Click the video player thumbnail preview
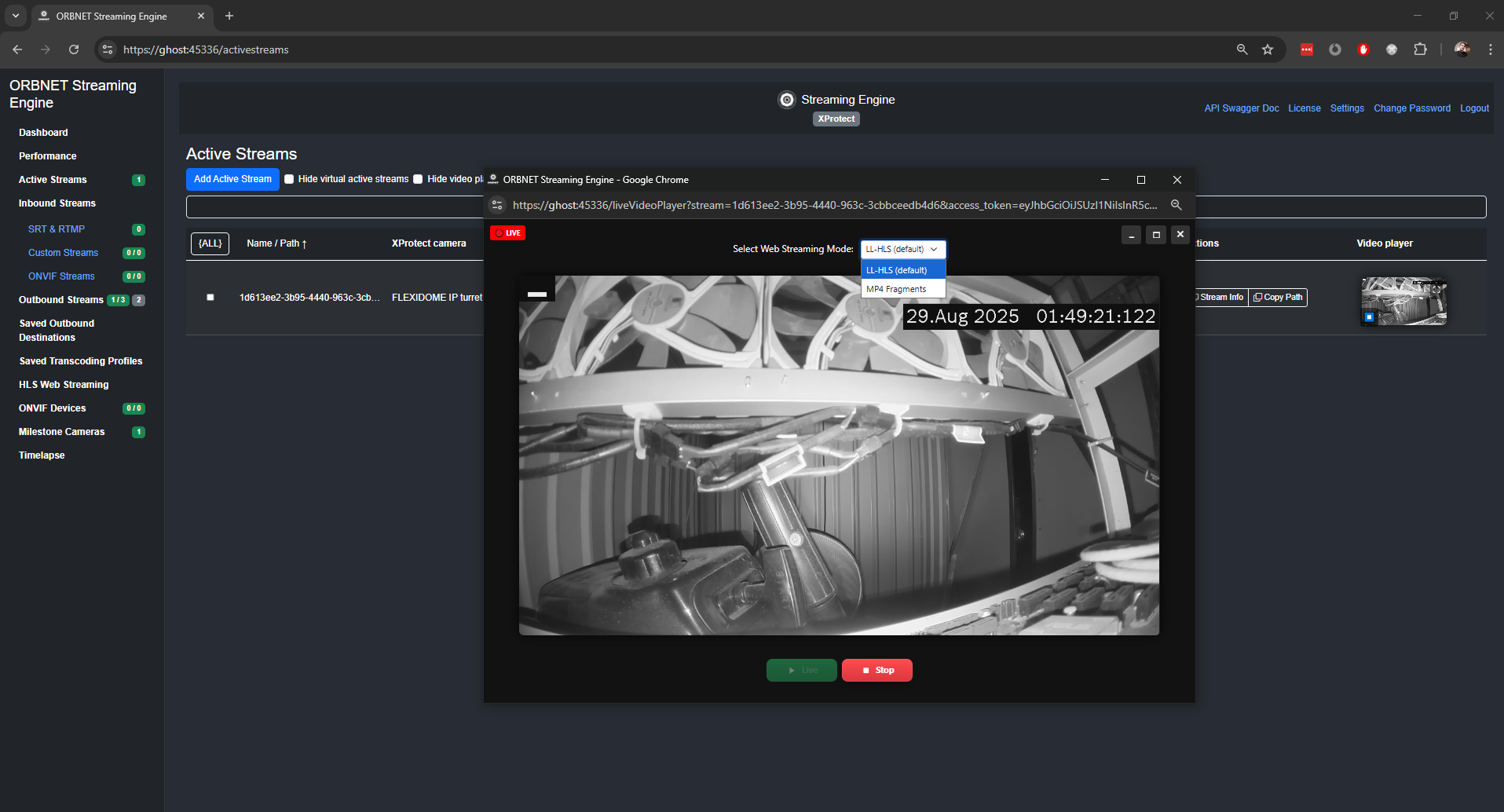The width and height of the screenshot is (1504, 812). 1403,301
